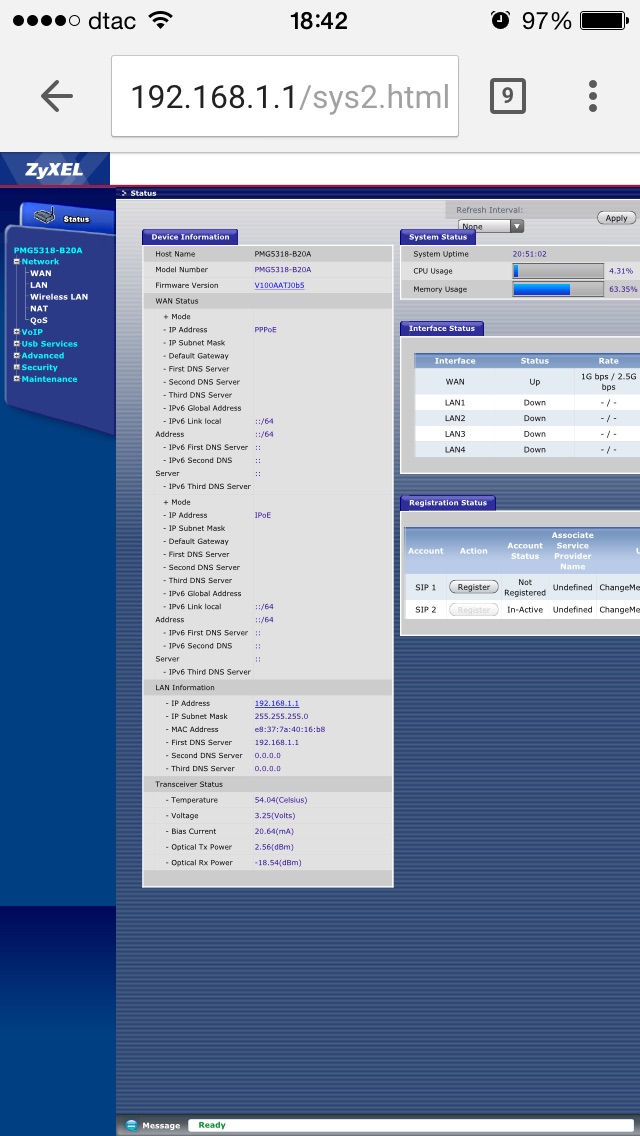
Task: Collapse the Network tree node
Action: coord(16,261)
